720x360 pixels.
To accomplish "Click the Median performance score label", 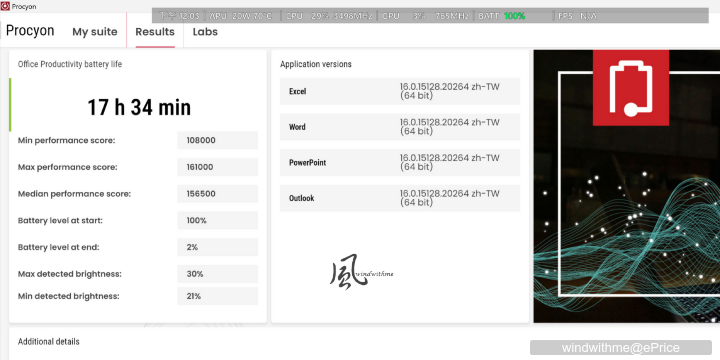I will [x=74, y=194].
